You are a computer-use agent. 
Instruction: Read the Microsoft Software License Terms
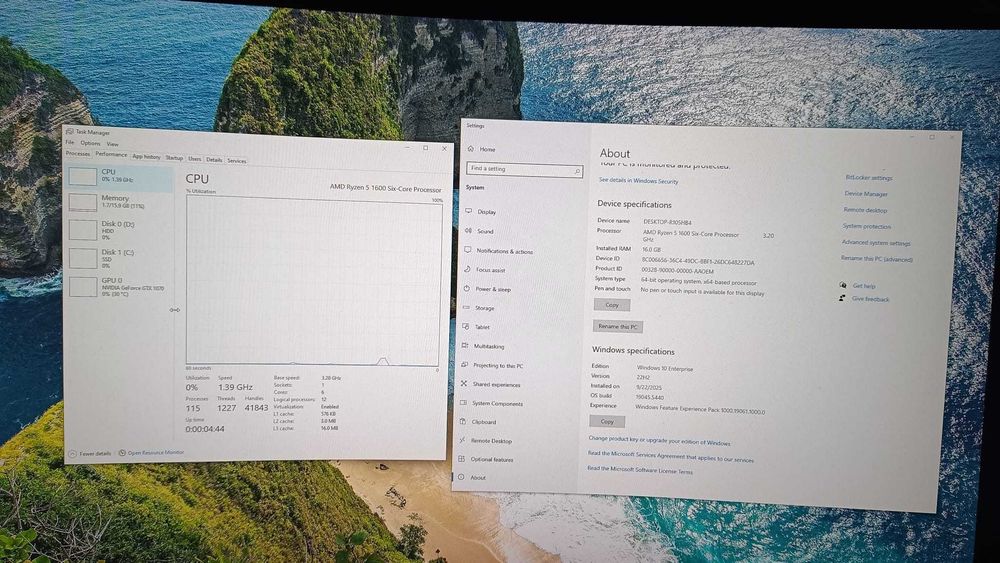tap(640, 470)
